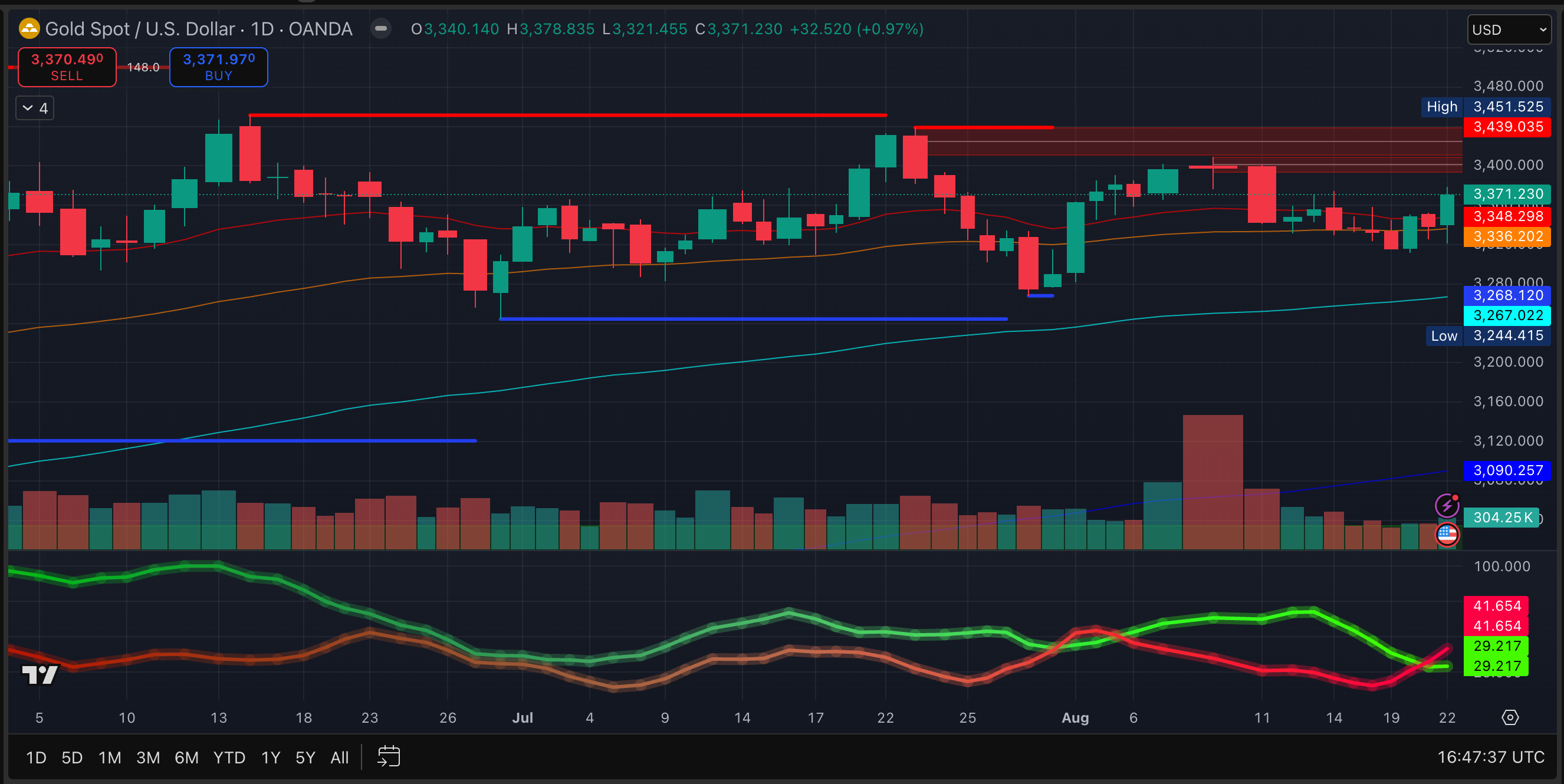Click the BUY price button

[x=219, y=67]
